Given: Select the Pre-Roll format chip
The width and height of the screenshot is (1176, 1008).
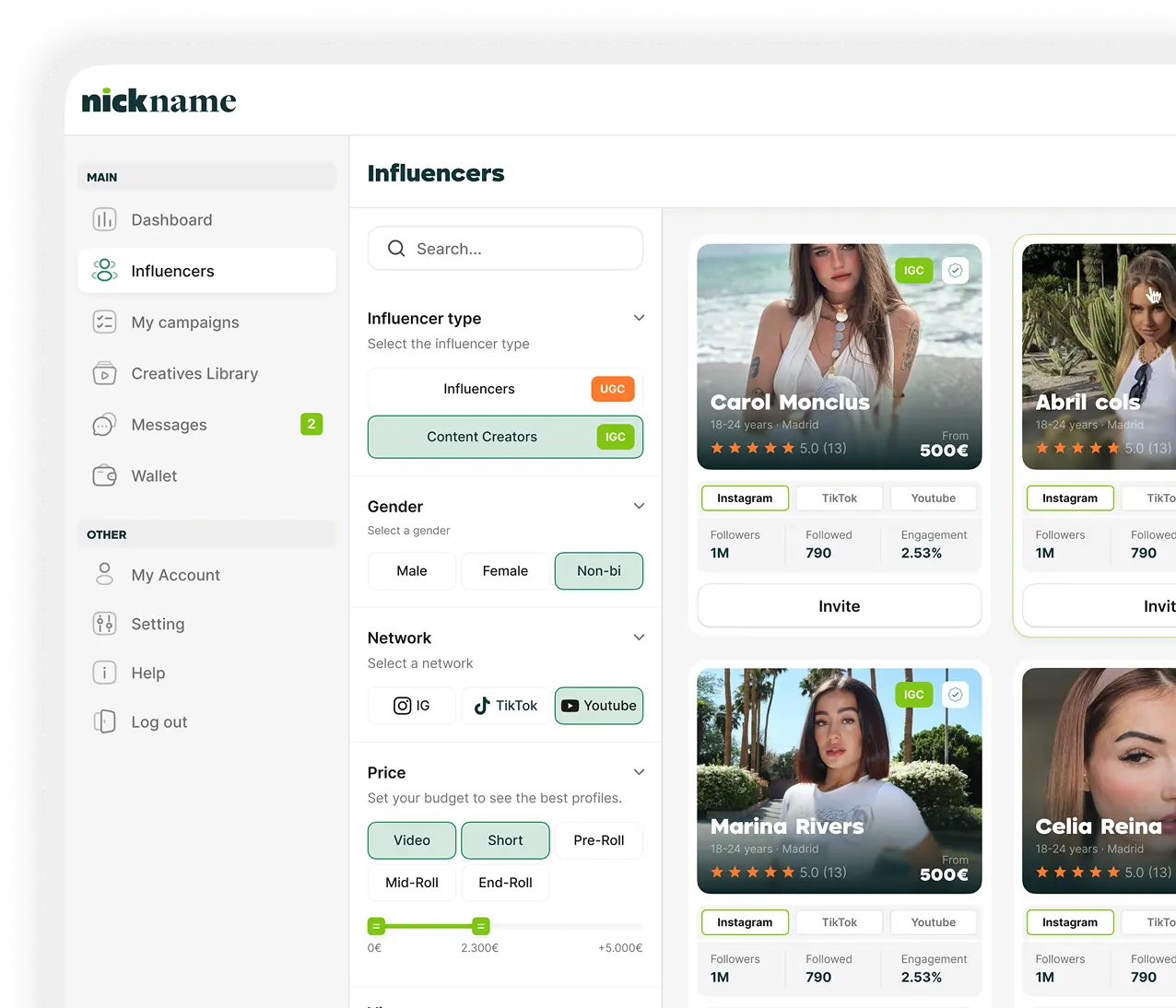Looking at the screenshot, I should (599, 840).
